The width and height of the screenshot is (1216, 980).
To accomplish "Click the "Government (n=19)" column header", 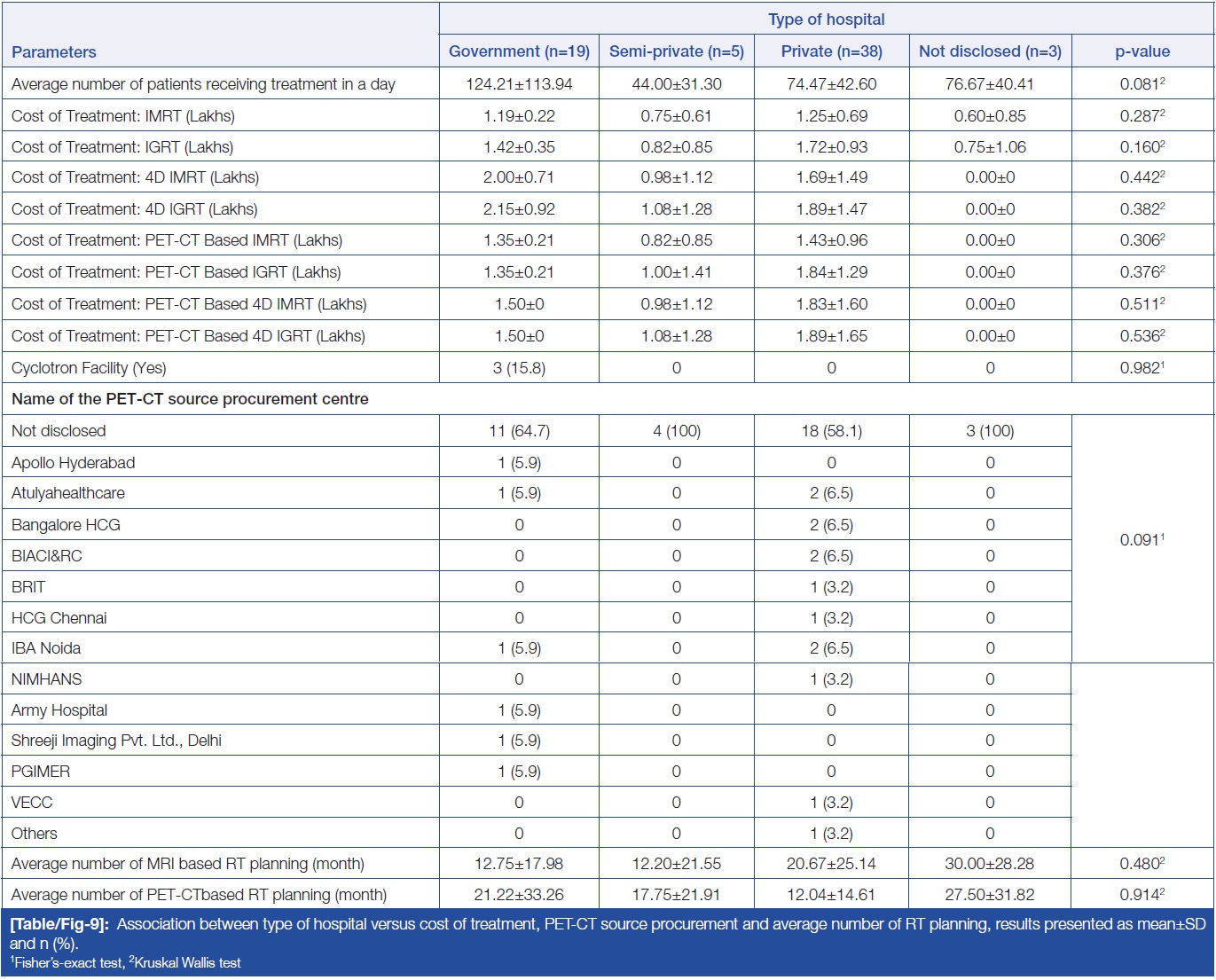I will point(519,51).
